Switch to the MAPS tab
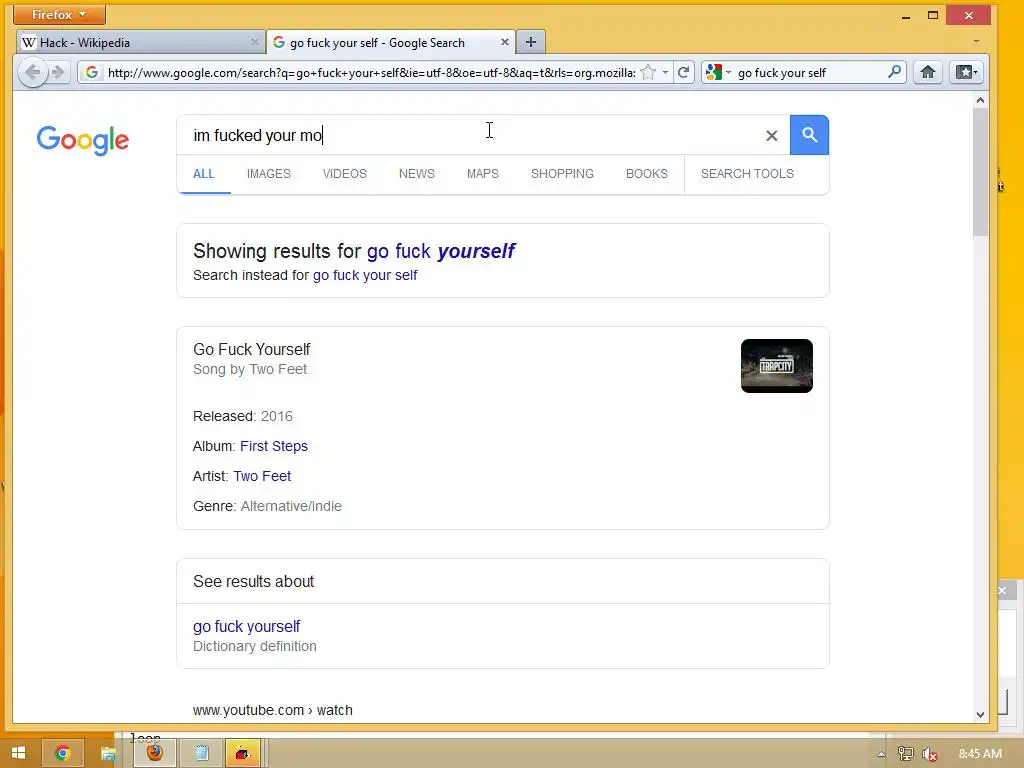The width and height of the screenshot is (1024, 768). pos(483,174)
